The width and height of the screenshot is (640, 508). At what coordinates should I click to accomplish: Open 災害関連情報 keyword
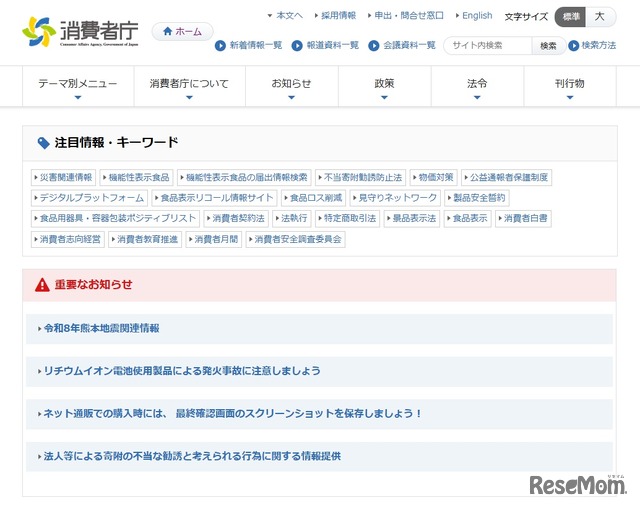pyautogui.click(x=63, y=177)
